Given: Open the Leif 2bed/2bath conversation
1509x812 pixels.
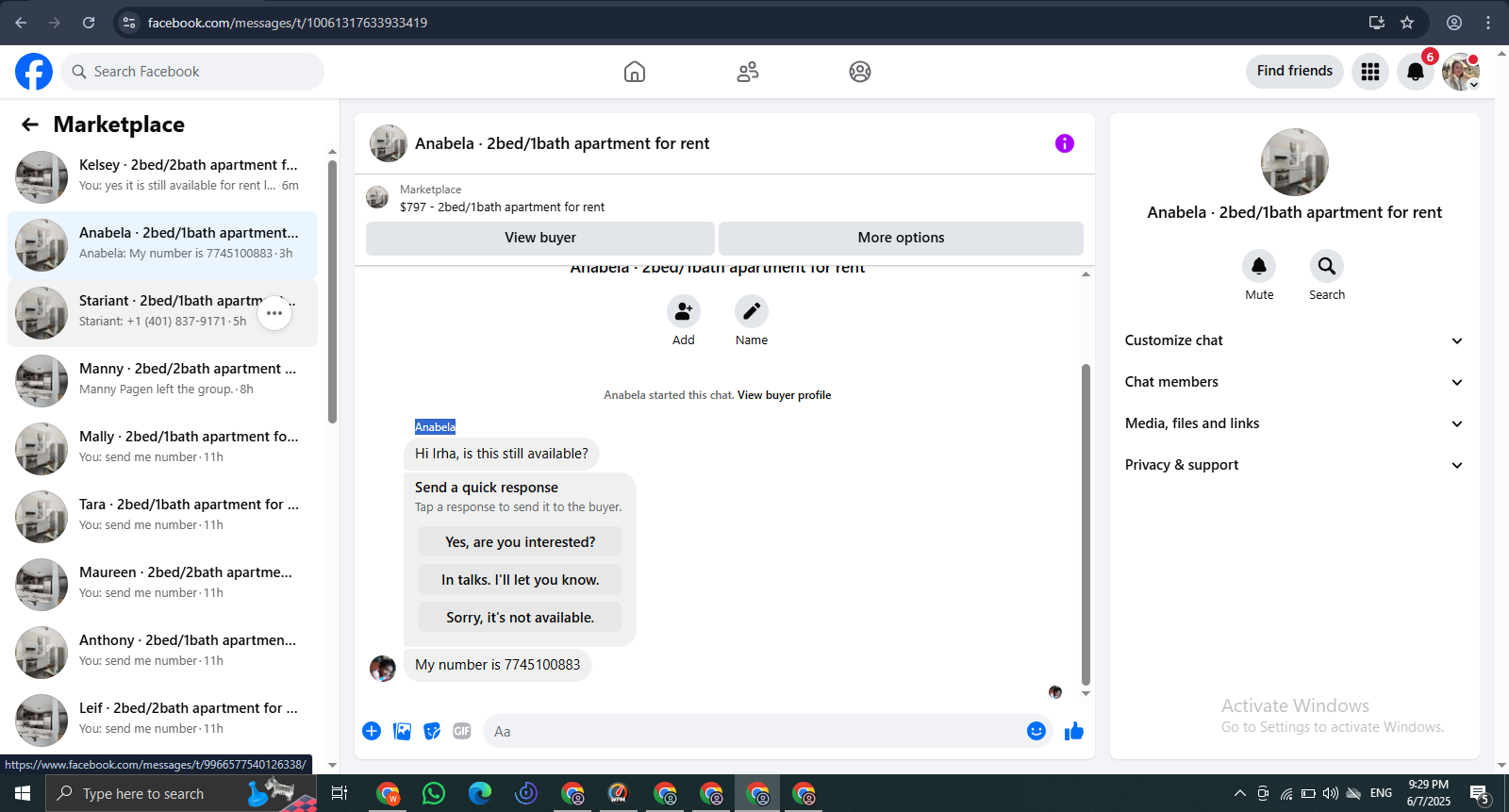Looking at the screenshot, I should point(162,721).
